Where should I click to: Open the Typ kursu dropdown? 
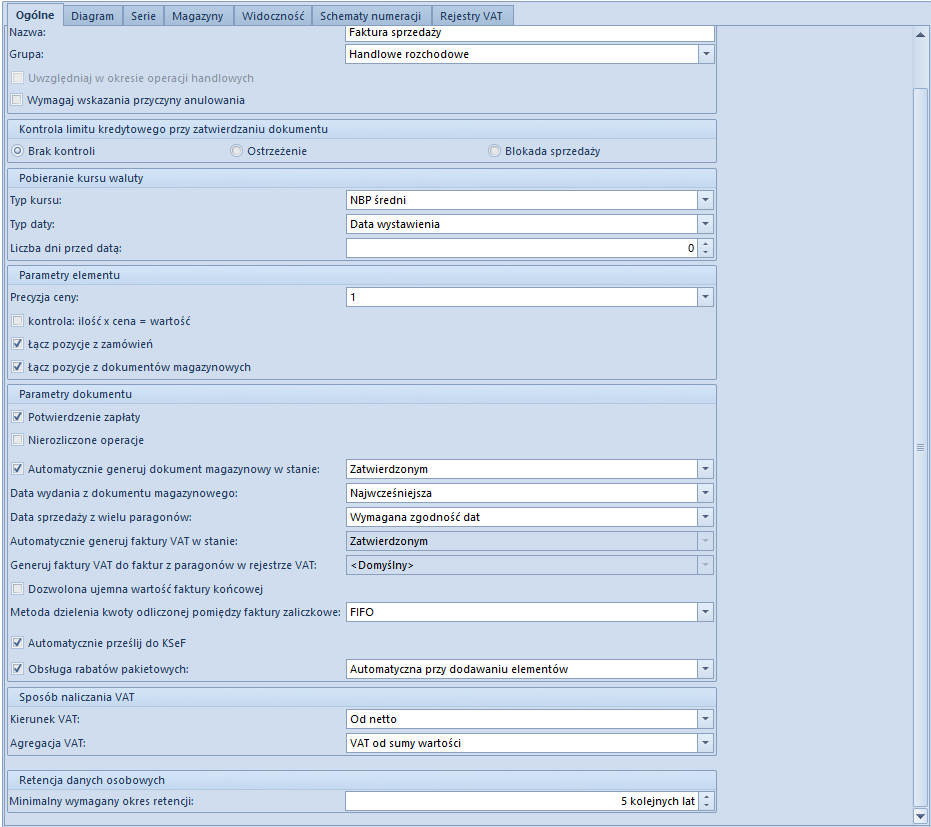coord(706,200)
